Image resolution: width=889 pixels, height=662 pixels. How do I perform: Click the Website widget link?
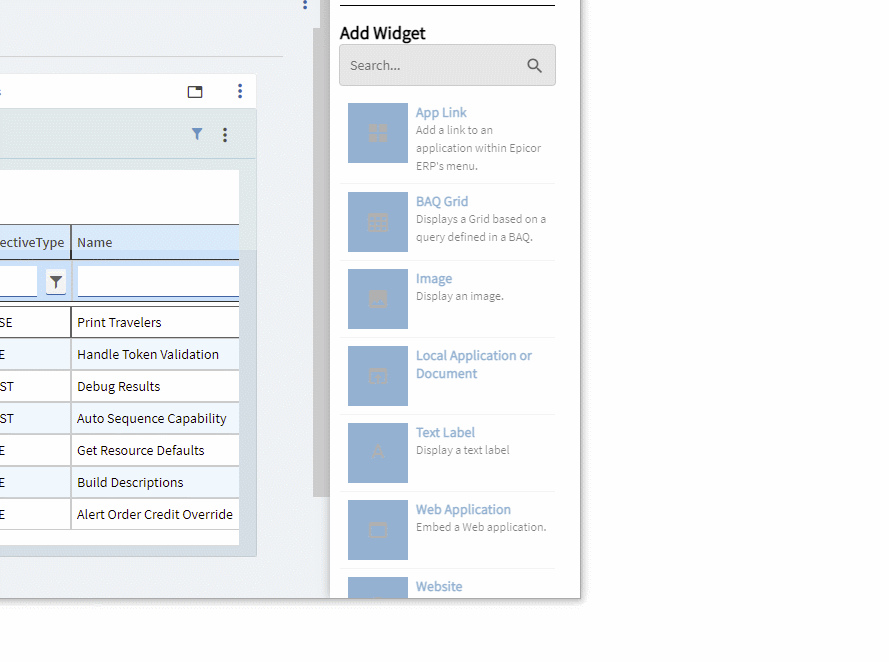point(439,587)
